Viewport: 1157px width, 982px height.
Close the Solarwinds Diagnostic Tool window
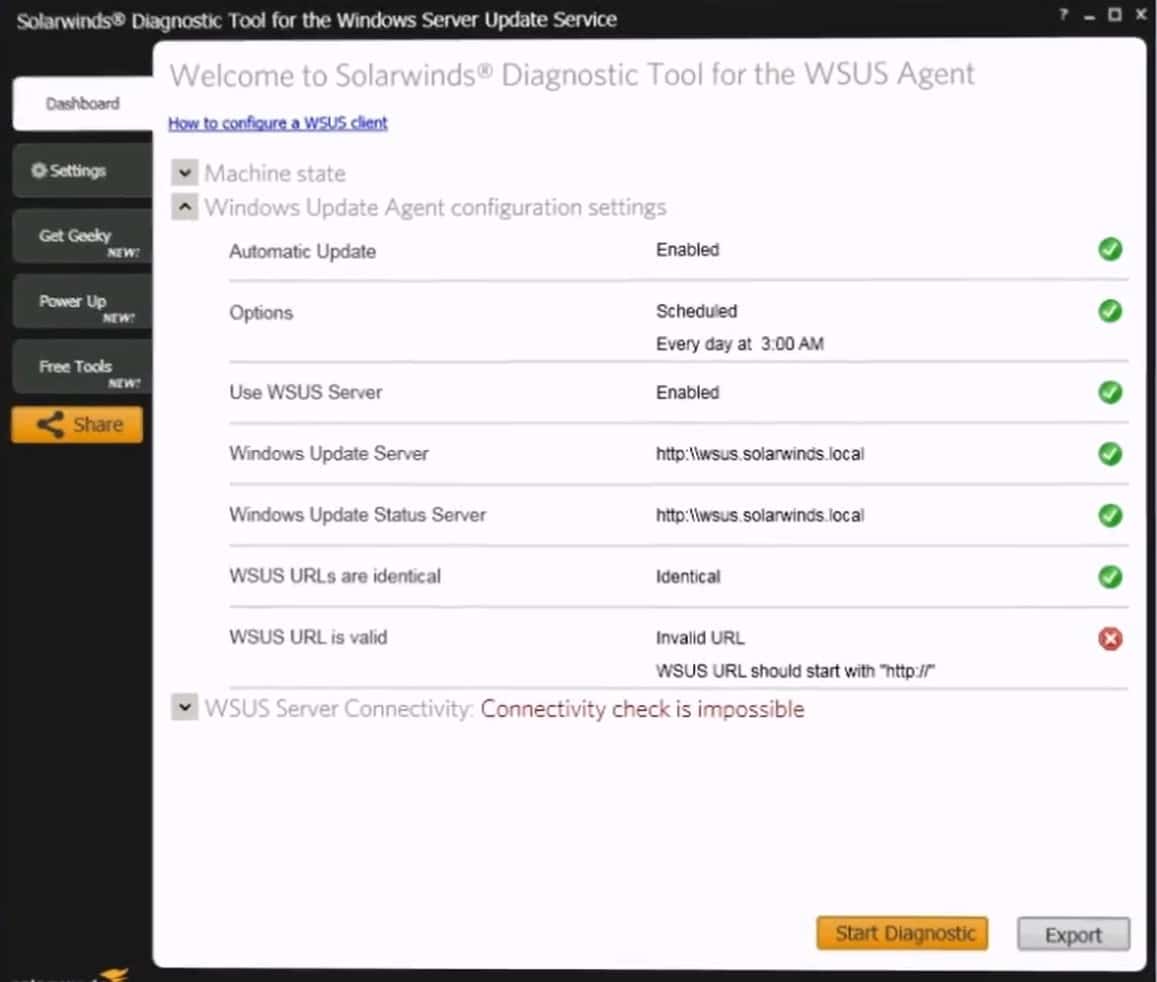pyautogui.click(x=1141, y=14)
